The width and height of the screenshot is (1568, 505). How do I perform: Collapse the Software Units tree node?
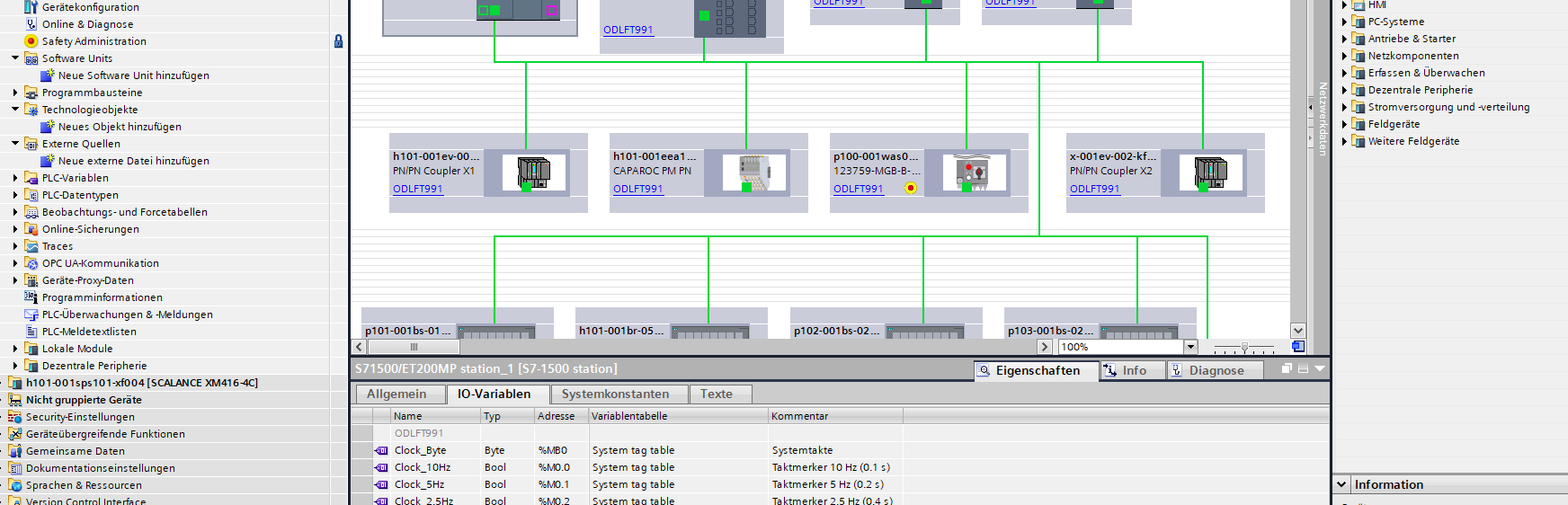tap(15, 58)
